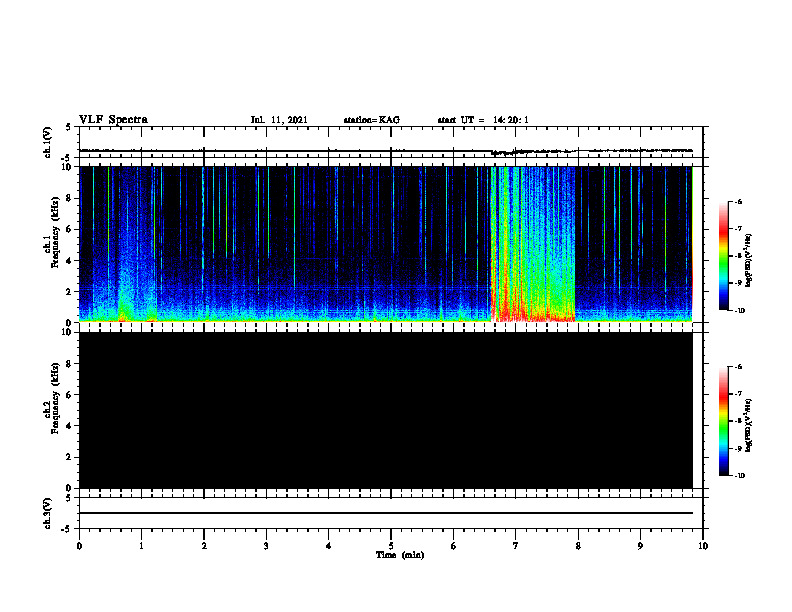Click the "VLF Spectra" plot title
Screen dimensions: 792x612
coord(113,120)
